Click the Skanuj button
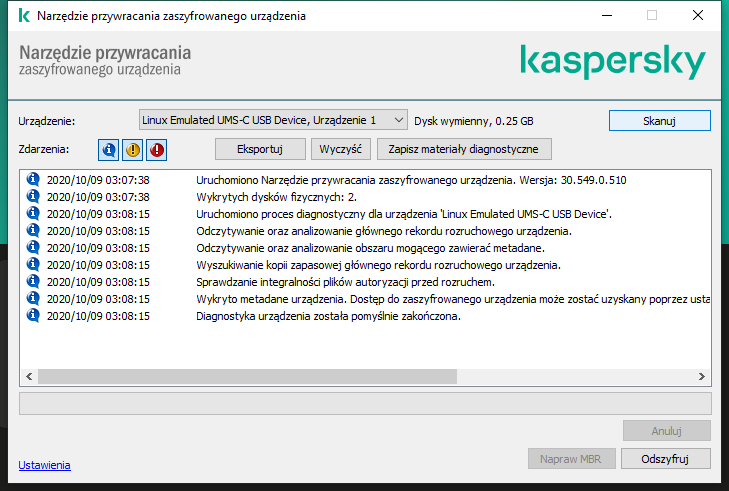This screenshot has height=491, width=729. 659,120
